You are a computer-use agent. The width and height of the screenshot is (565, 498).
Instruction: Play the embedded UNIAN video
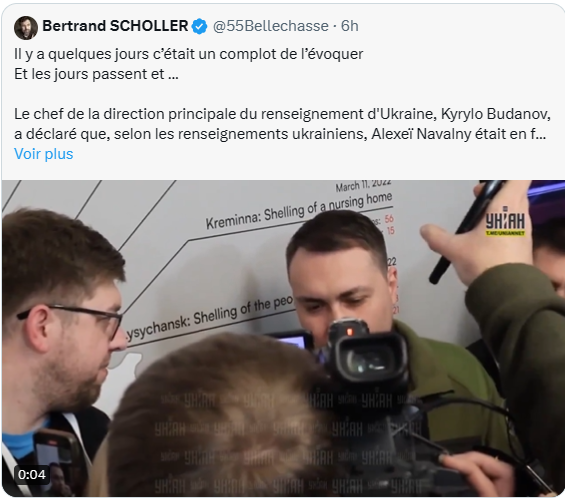tap(283, 338)
